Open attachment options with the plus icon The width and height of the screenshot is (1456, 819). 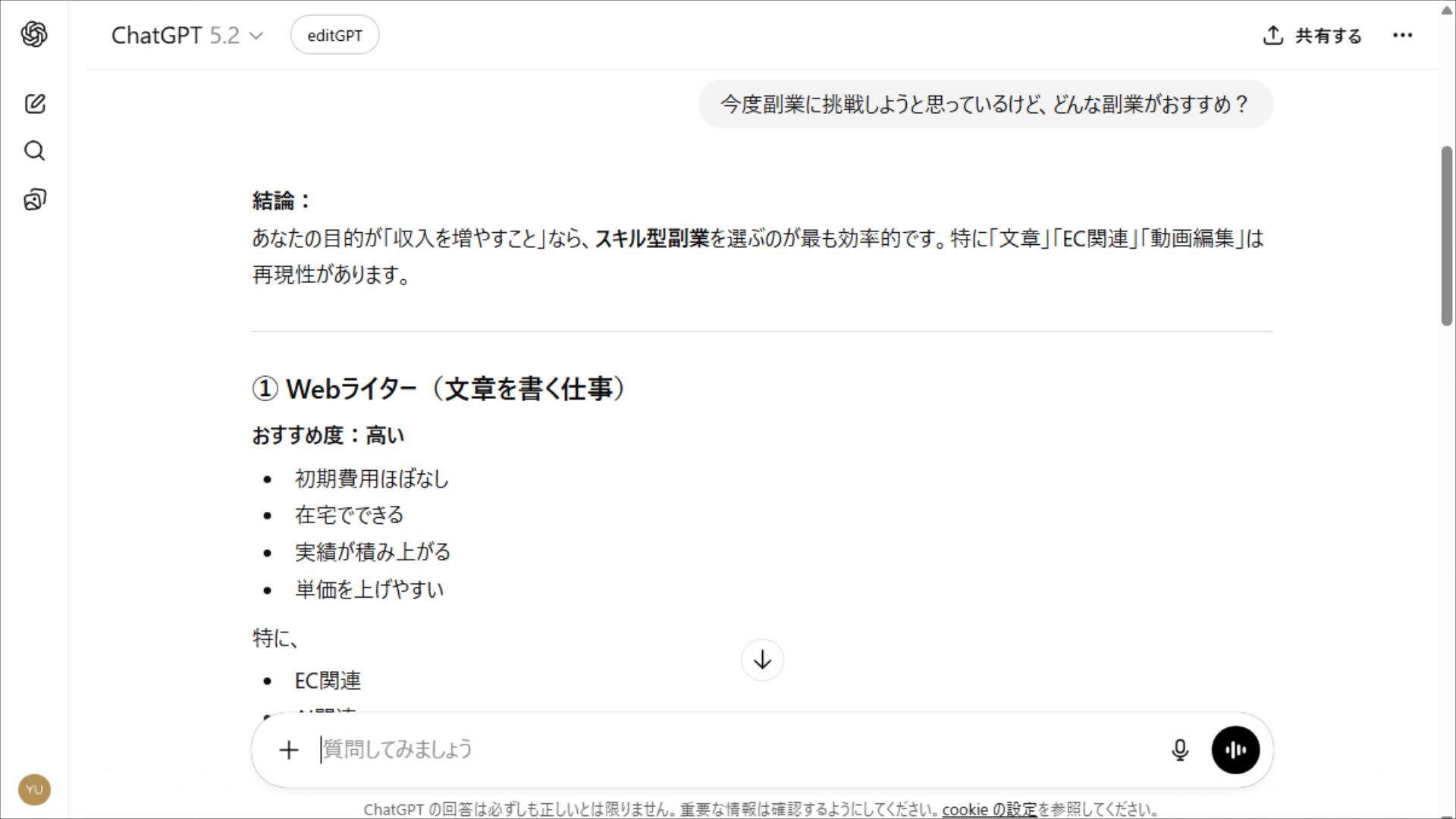click(x=289, y=750)
